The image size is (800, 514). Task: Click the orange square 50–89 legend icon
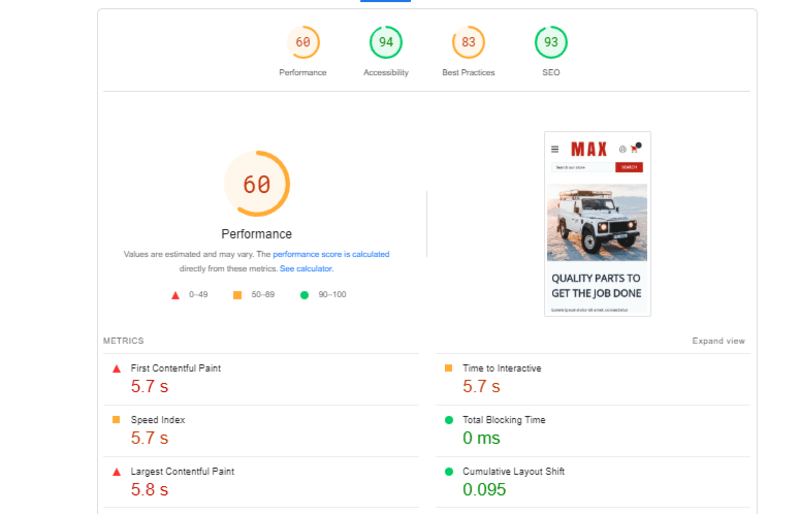(x=237, y=295)
